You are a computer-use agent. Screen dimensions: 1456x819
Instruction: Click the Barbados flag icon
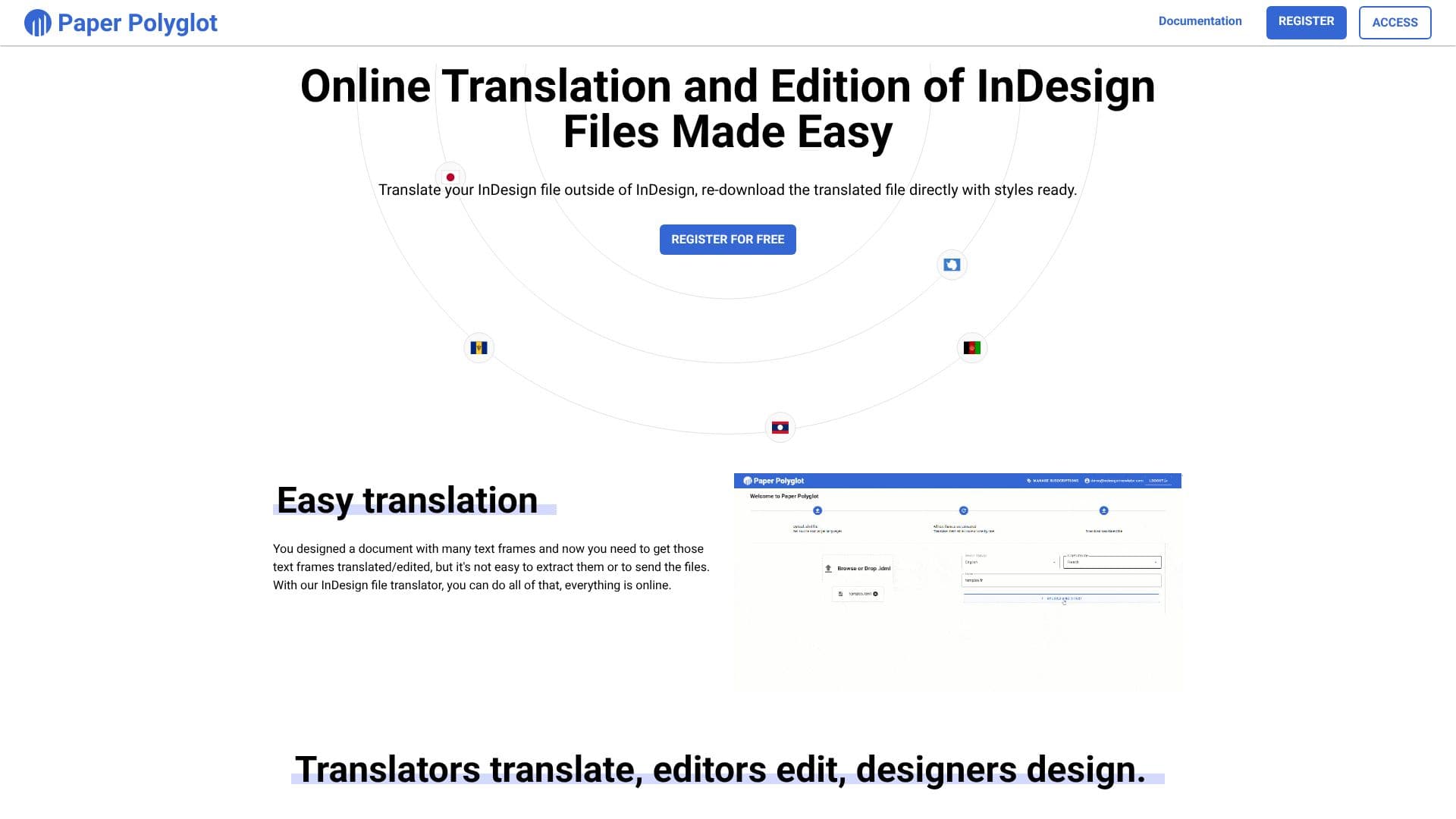479,348
